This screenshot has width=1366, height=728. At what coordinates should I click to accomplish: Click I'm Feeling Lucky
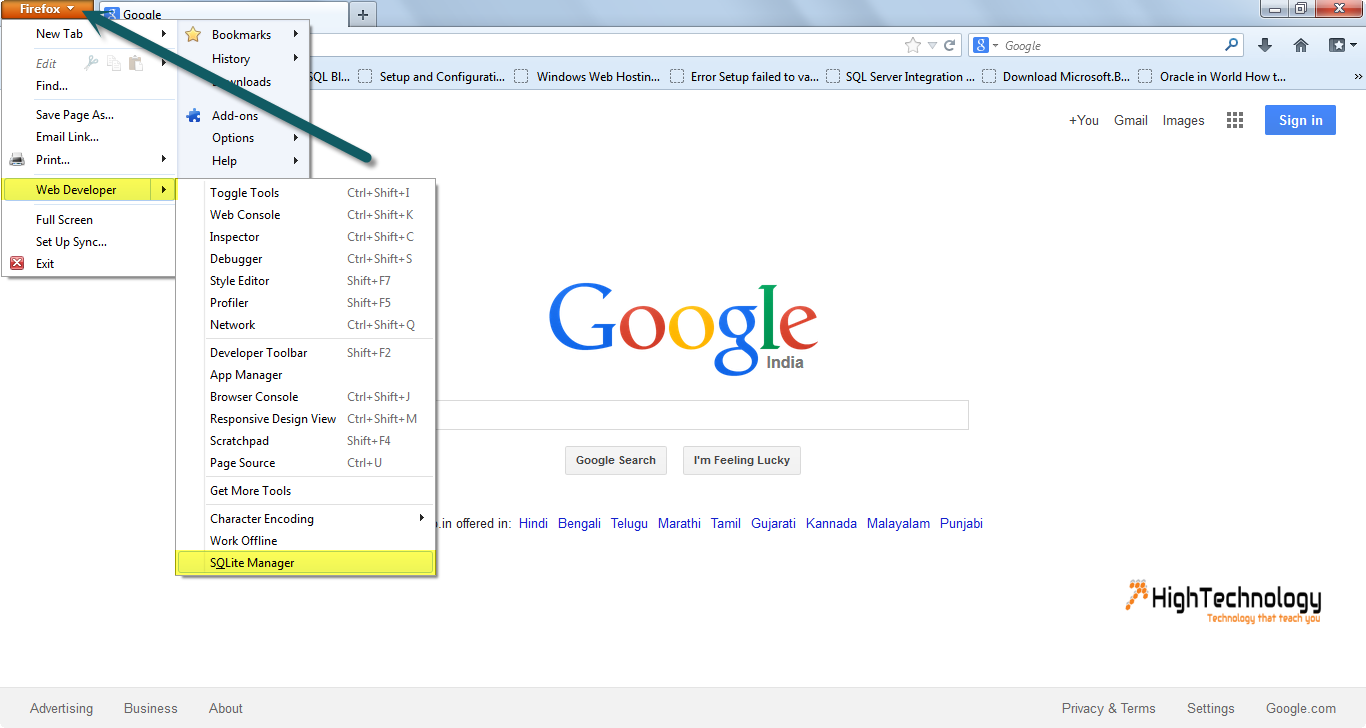[742, 460]
